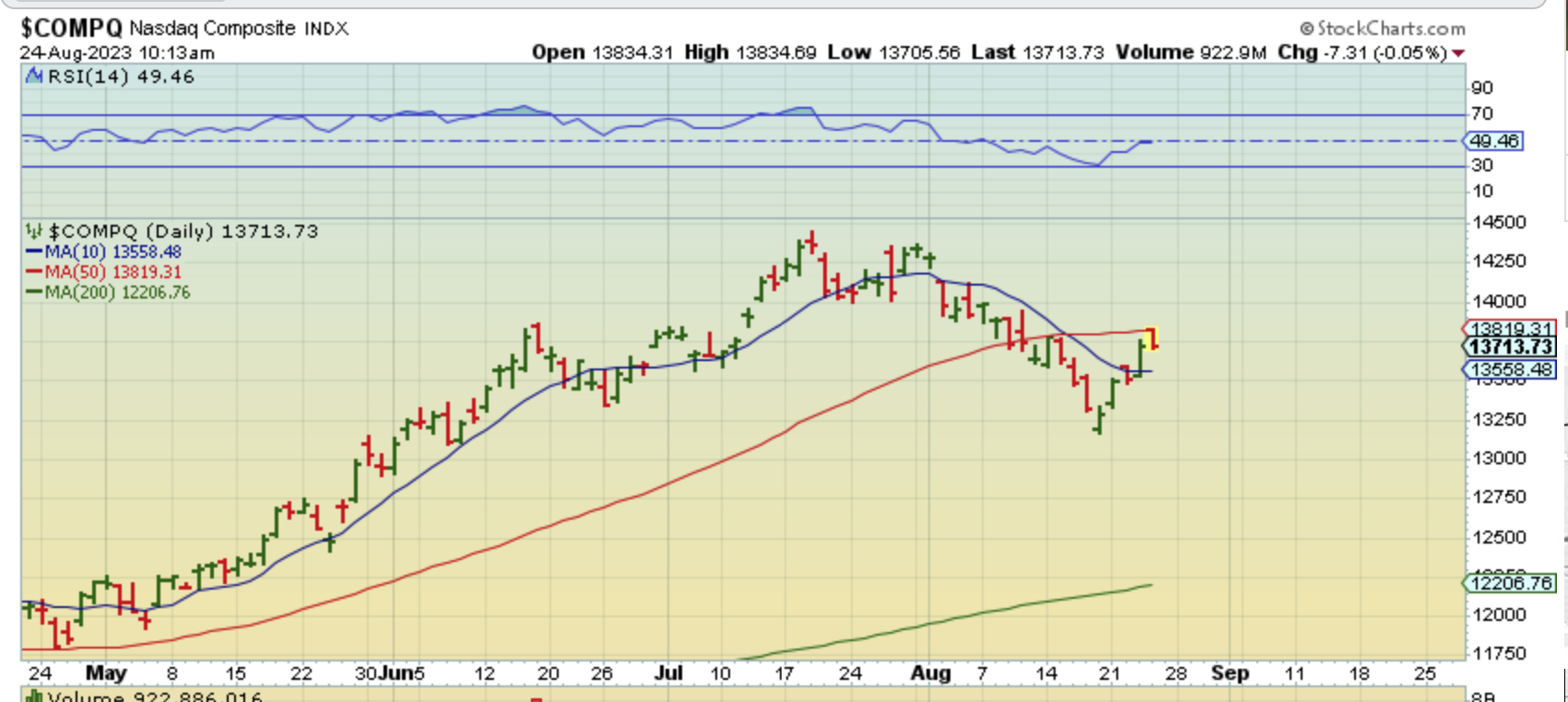Click the green 200-day moving average line

(940, 623)
